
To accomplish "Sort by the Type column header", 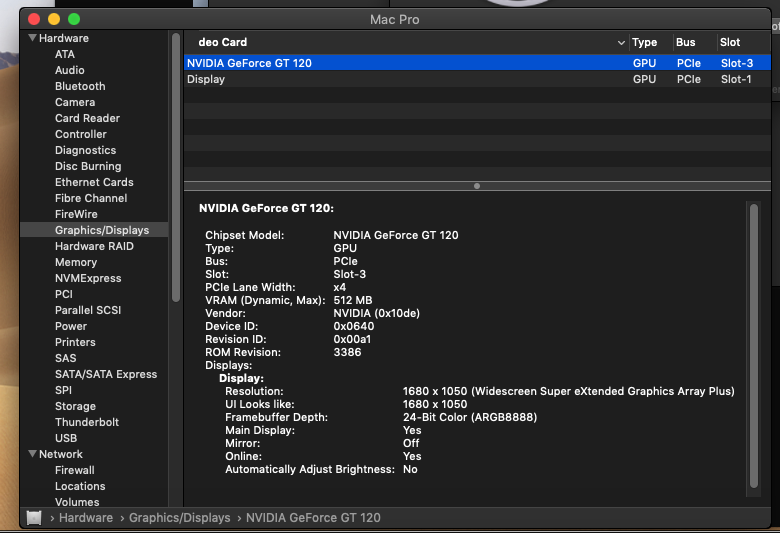I will pyautogui.click(x=651, y=42).
